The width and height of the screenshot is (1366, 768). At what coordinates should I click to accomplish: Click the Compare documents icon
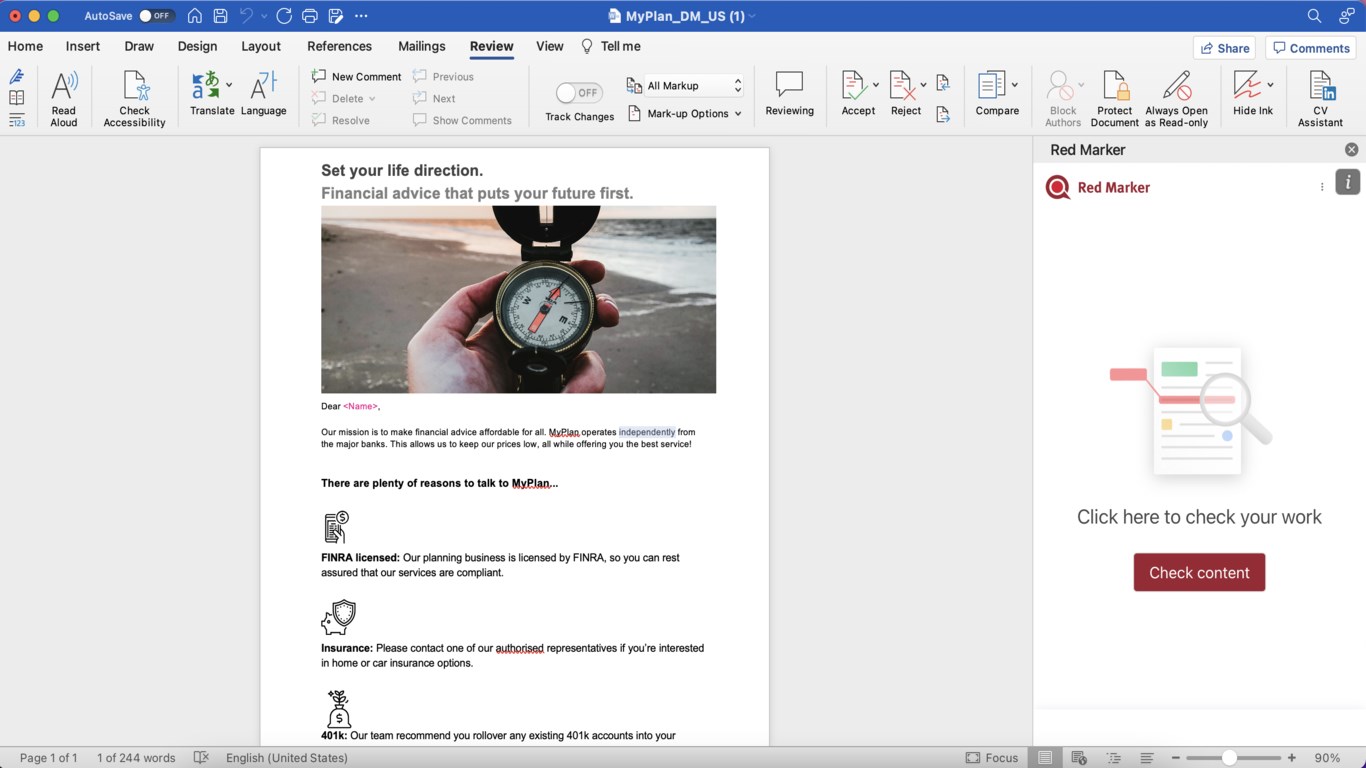[x=992, y=86]
